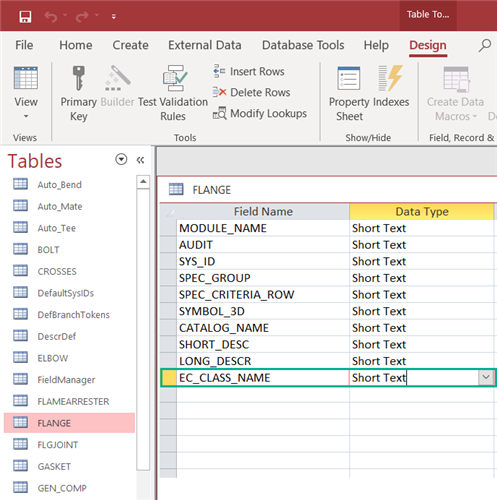Select FieldManager table
The width and height of the screenshot is (497, 500).
[66, 380]
